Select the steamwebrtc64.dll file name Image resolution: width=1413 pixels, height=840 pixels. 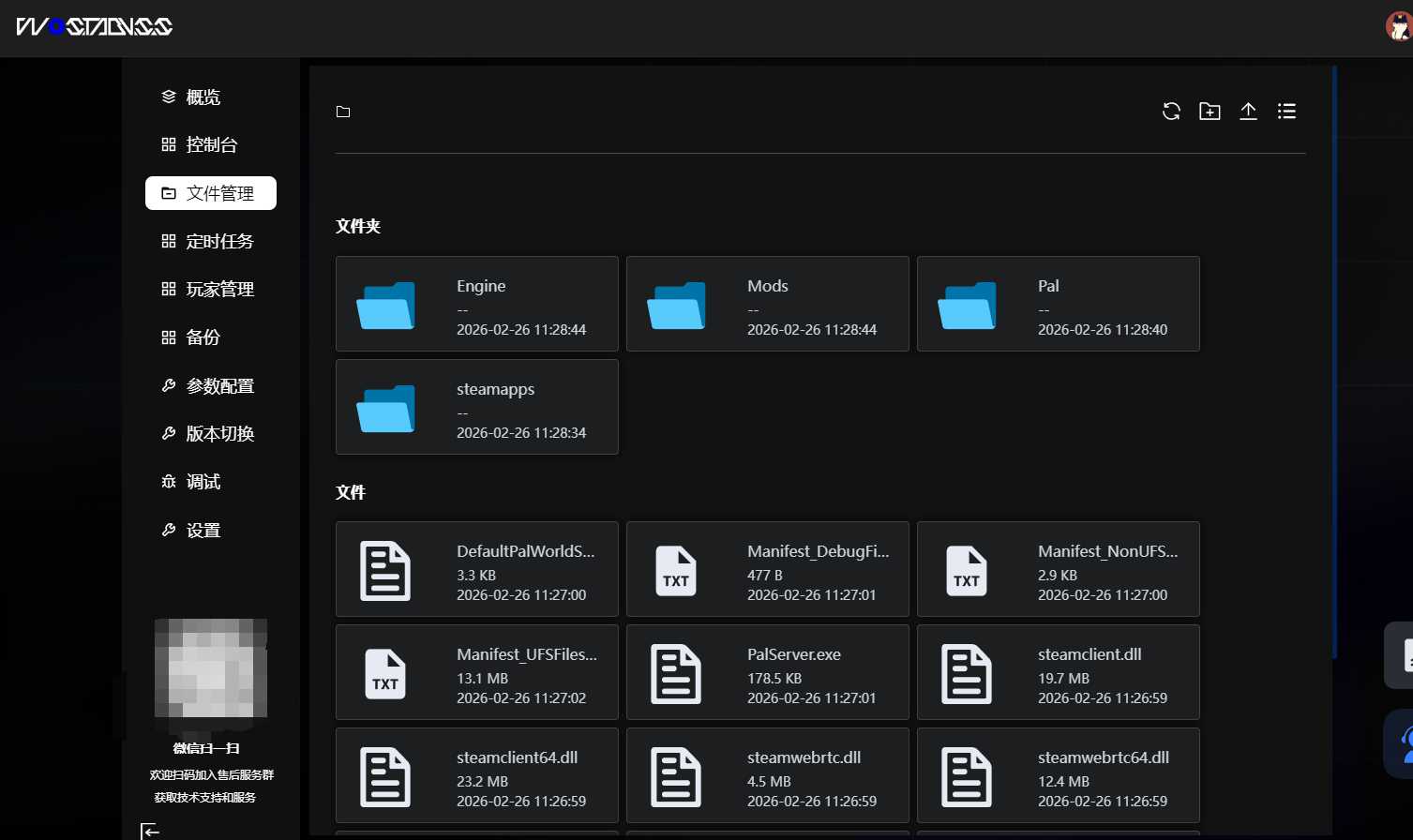pos(1104,757)
